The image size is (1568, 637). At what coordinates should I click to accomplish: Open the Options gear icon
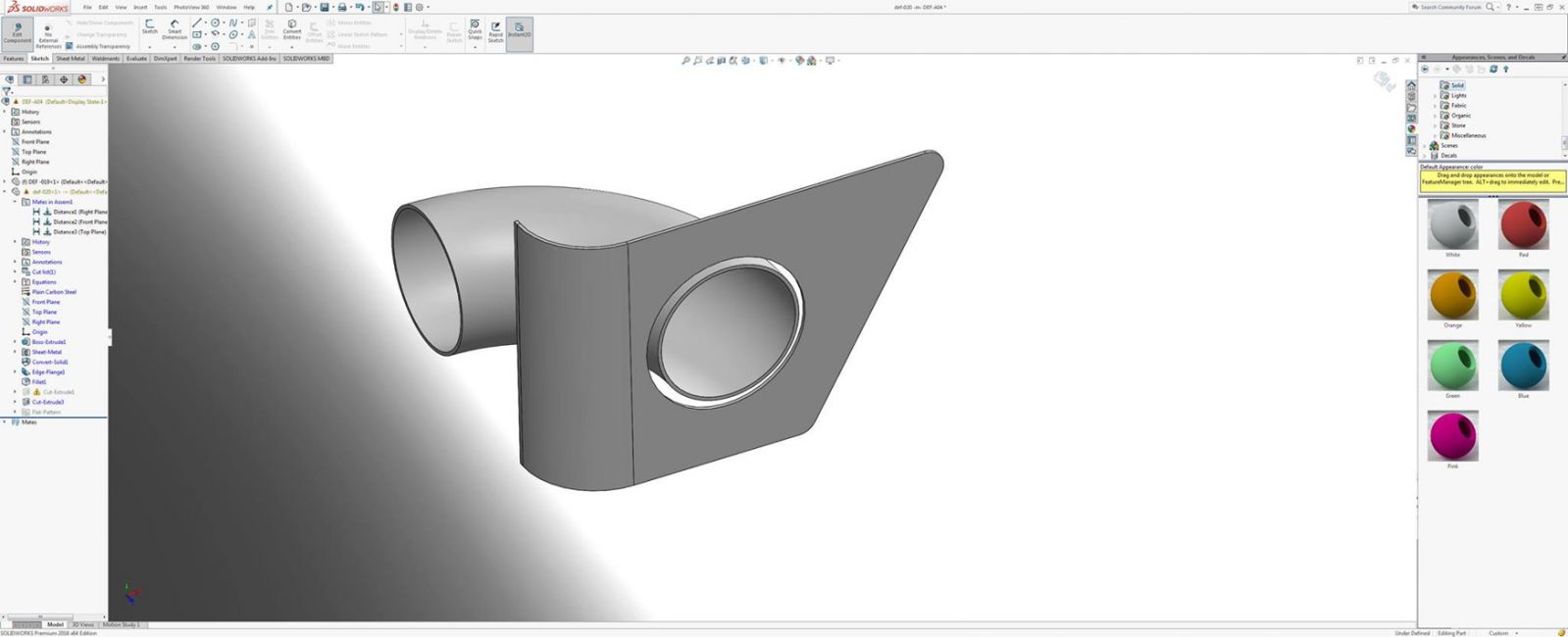coord(420,7)
